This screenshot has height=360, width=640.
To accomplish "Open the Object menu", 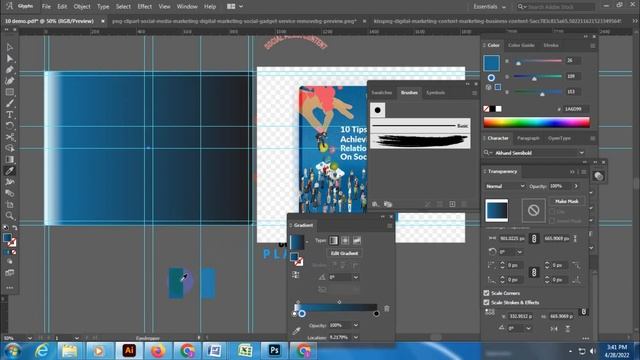I will (x=82, y=7).
